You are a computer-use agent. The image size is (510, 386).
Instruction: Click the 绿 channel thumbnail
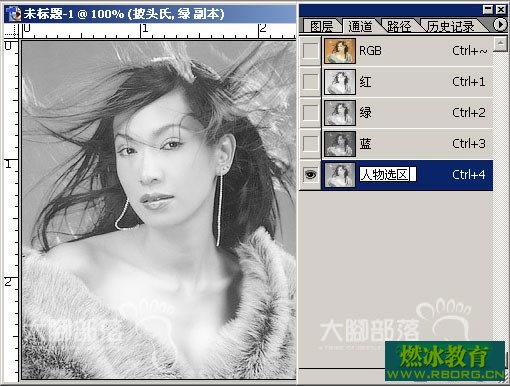click(340, 113)
